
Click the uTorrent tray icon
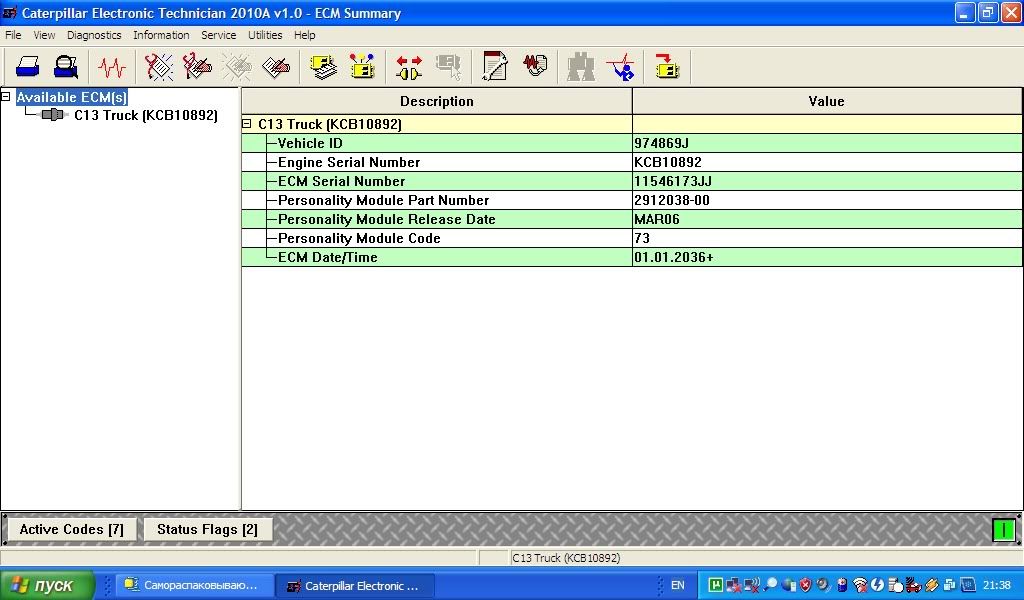716,585
